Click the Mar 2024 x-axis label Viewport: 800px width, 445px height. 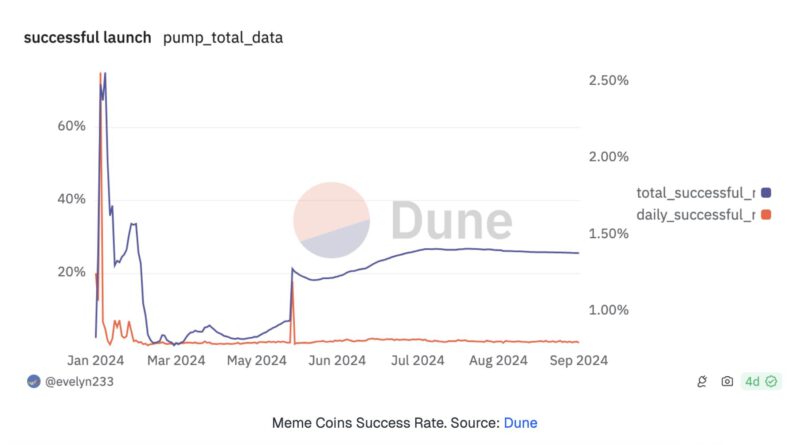point(175,360)
